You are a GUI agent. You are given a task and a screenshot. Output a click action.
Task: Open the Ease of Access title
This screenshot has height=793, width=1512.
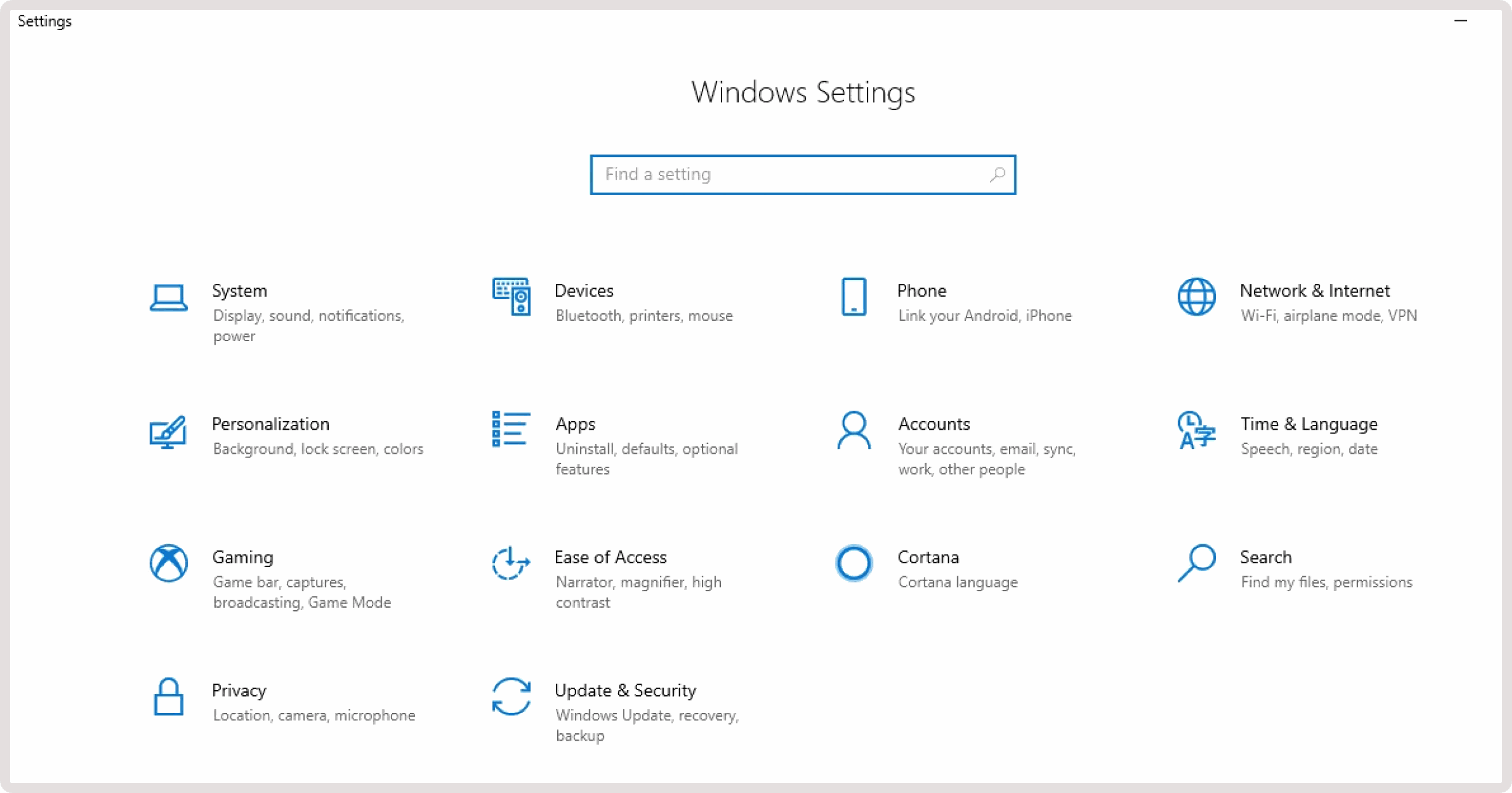tap(610, 557)
